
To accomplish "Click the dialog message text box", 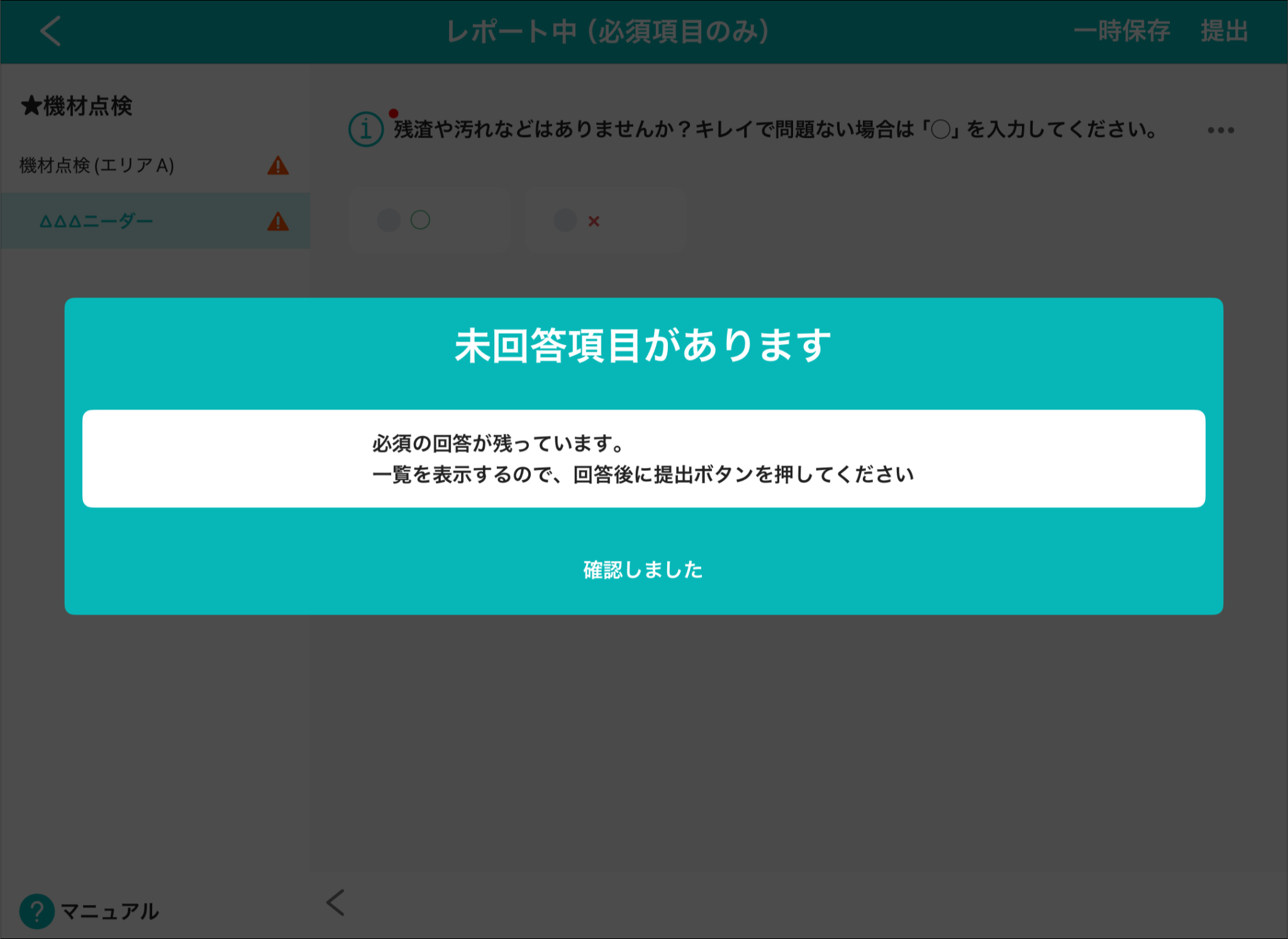I will pos(643,458).
